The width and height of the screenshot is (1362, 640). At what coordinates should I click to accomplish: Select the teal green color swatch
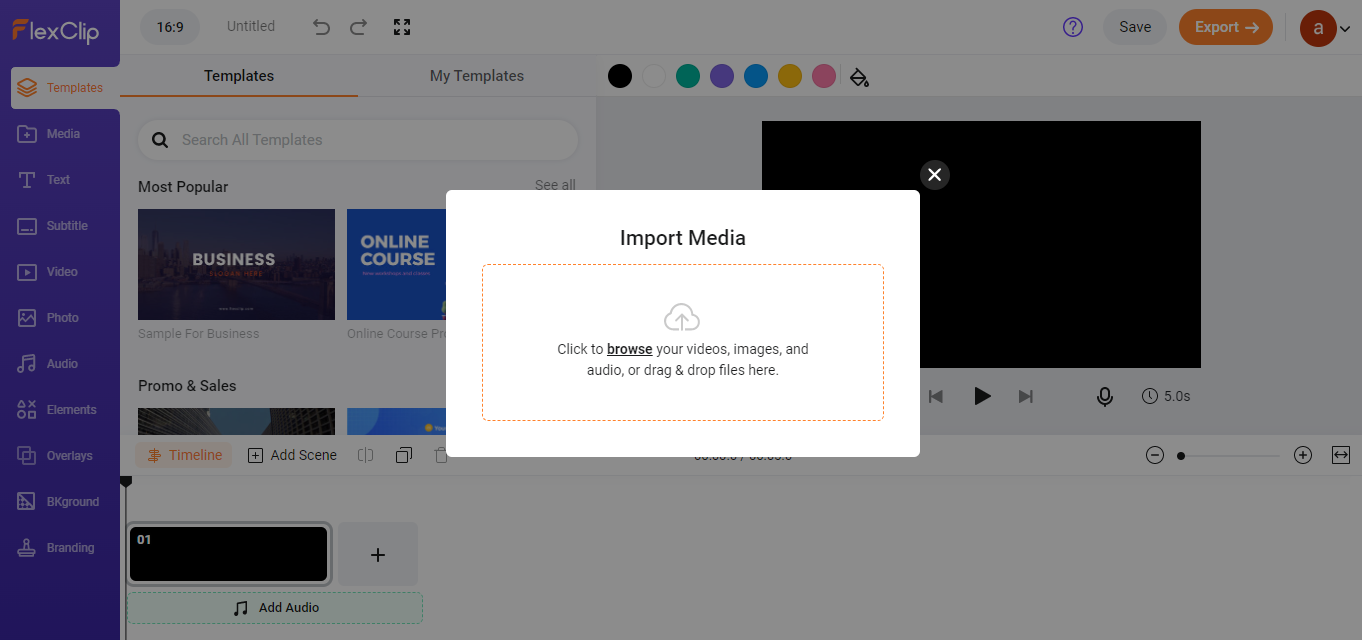(x=688, y=76)
